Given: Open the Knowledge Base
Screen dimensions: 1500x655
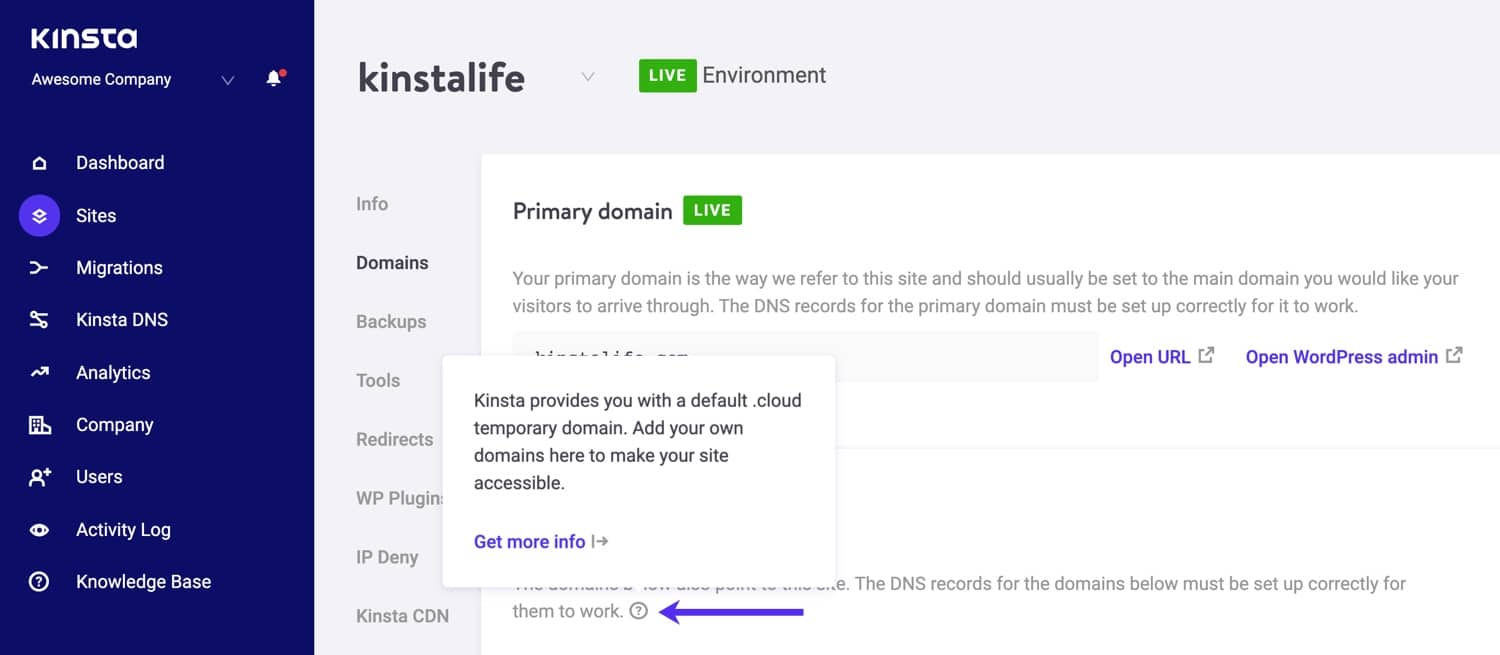Looking at the screenshot, I should point(144,581).
